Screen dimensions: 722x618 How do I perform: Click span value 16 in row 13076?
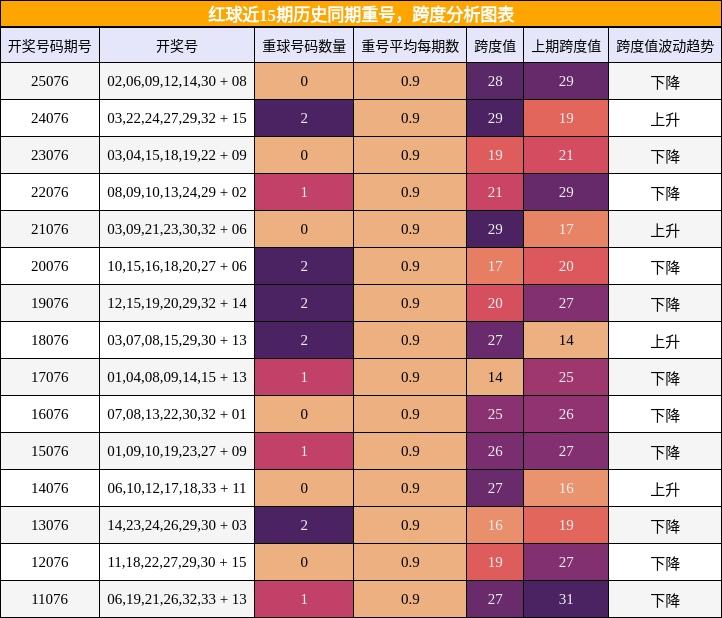tap(495, 525)
